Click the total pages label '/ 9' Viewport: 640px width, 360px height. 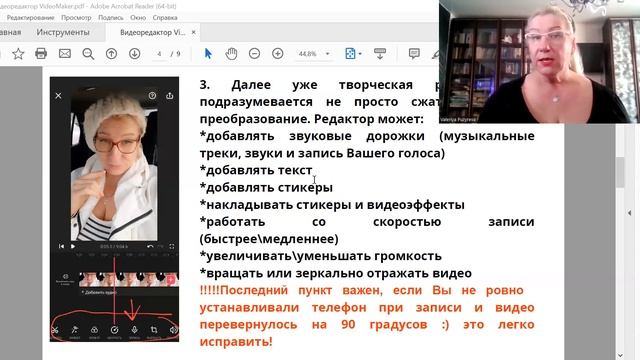(x=176, y=54)
